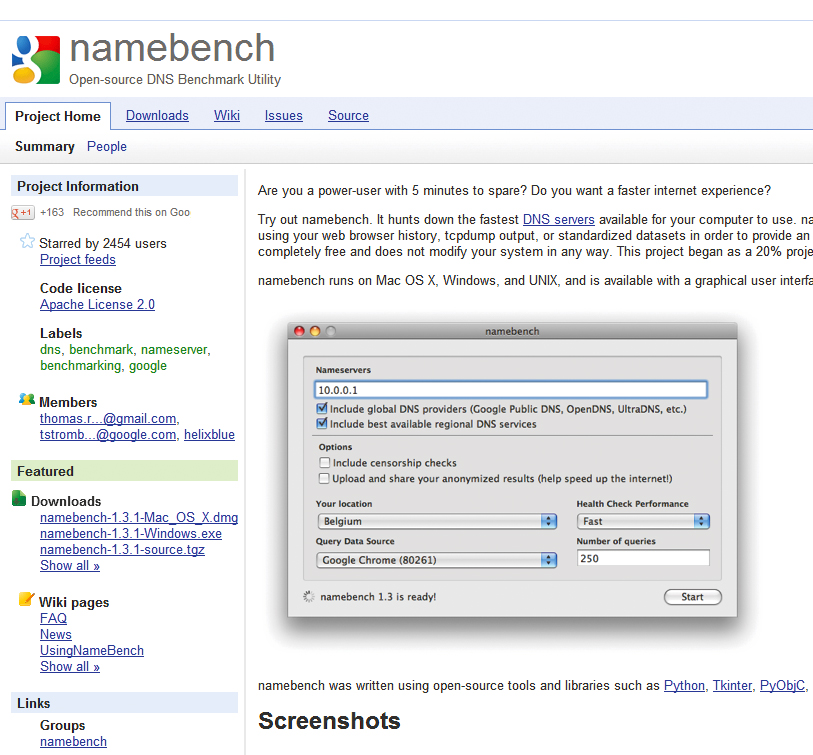813x755 pixels.
Task: Star the project with the star icon
Action: pyautogui.click(x=27, y=242)
